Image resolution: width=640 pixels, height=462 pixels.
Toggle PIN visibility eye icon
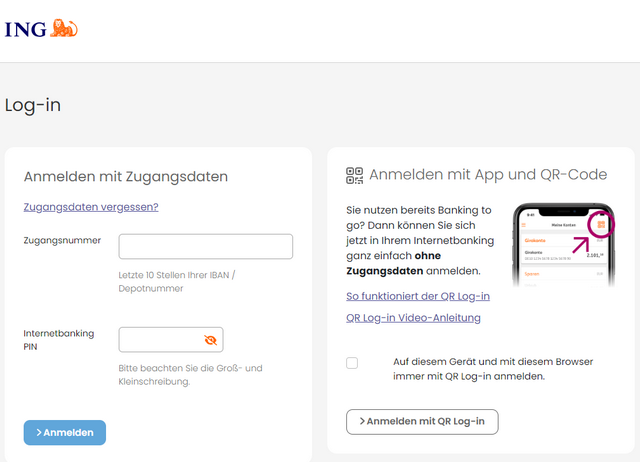coord(211,340)
